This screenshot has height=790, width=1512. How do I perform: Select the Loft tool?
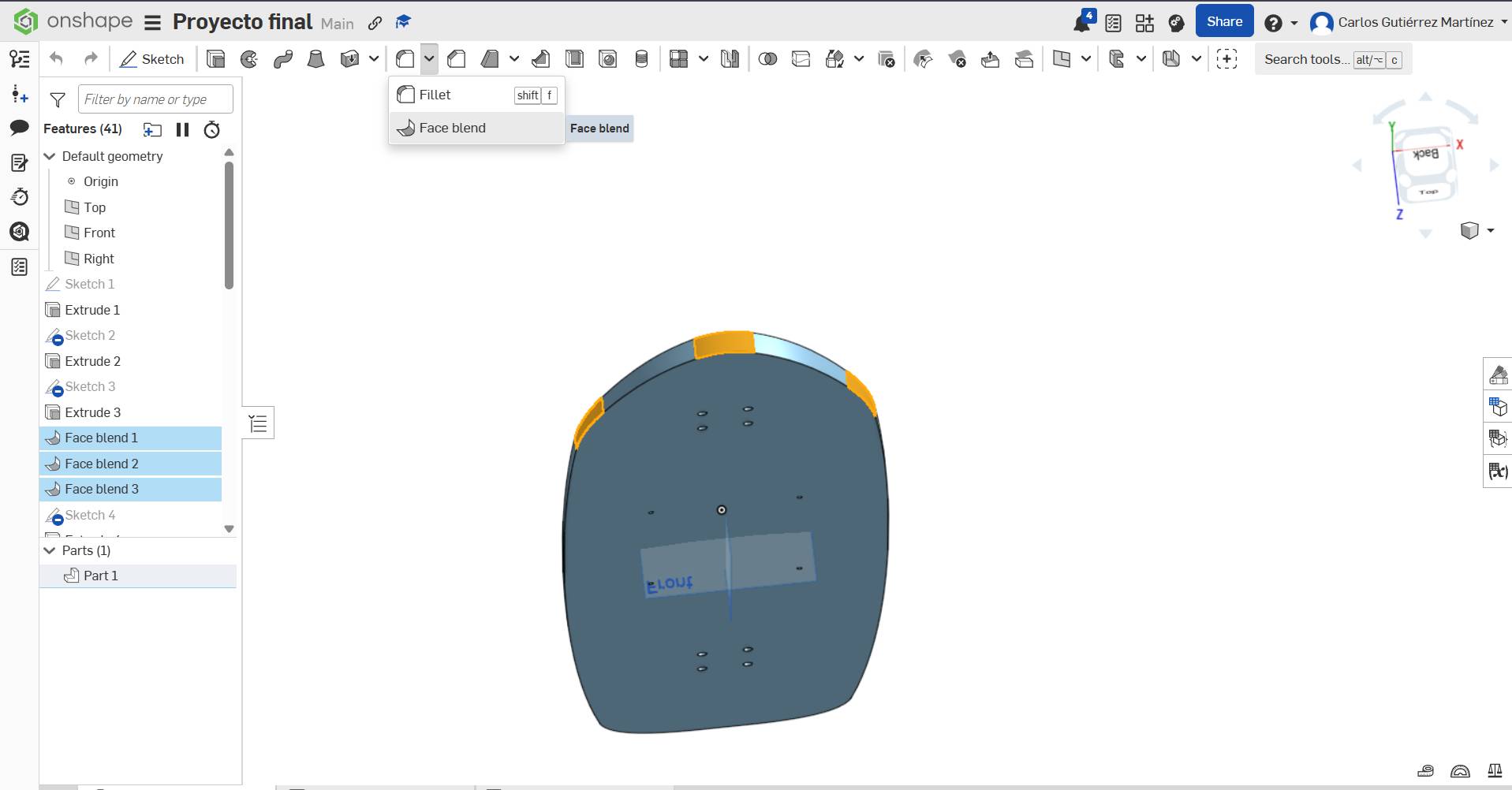click(x=316, y=59)
